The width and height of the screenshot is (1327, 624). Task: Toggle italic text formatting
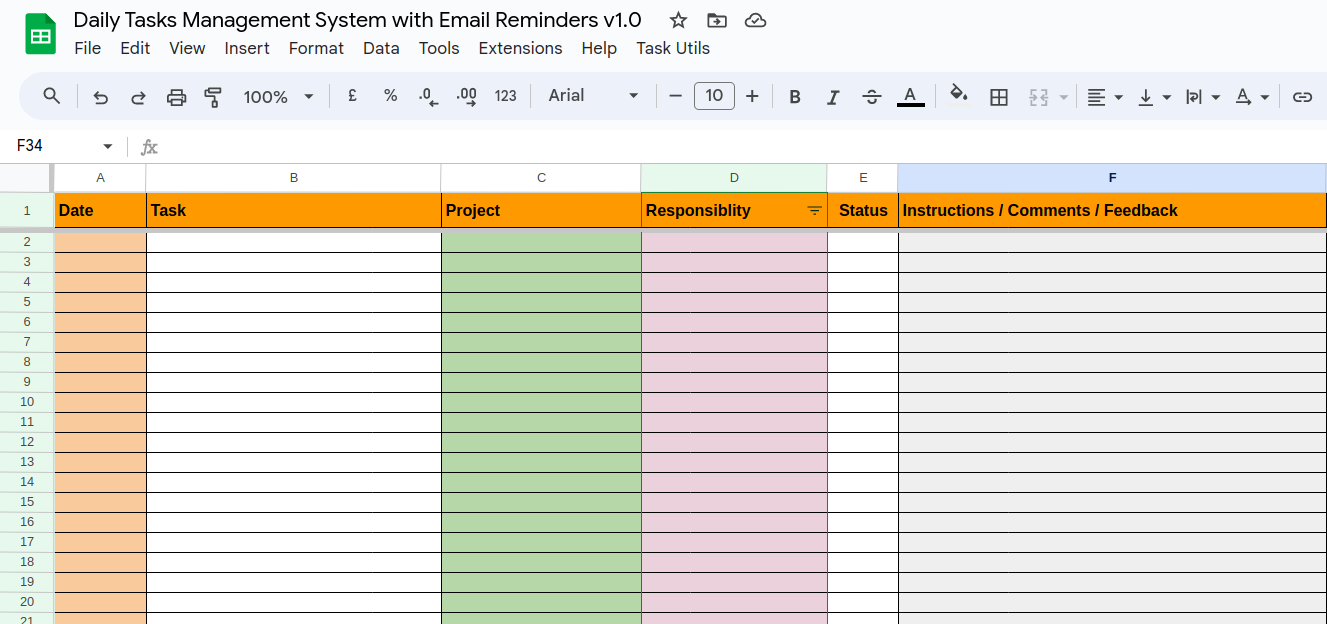coord(832,97)
